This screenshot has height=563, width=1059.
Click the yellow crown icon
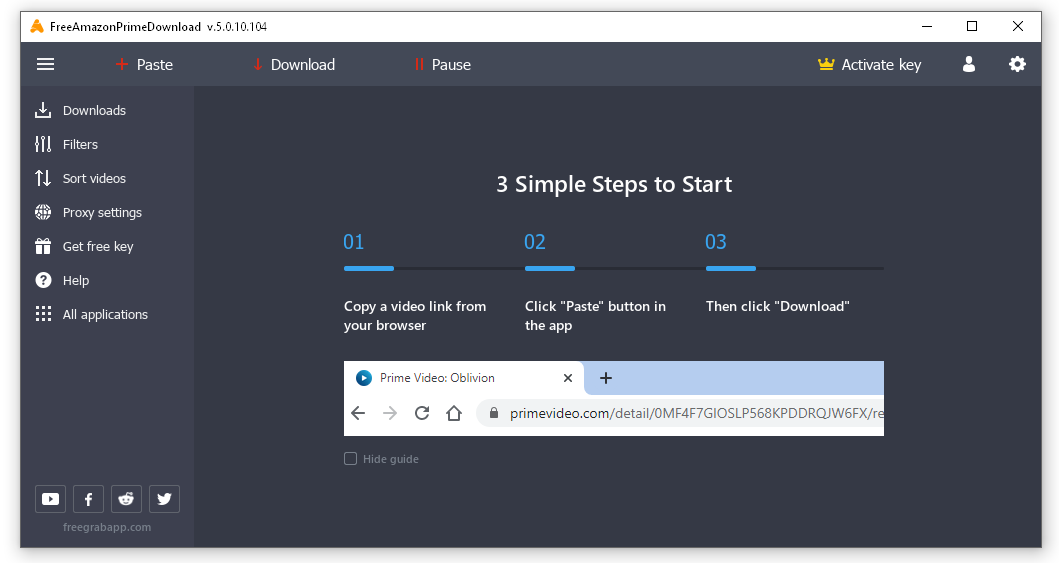826,64
